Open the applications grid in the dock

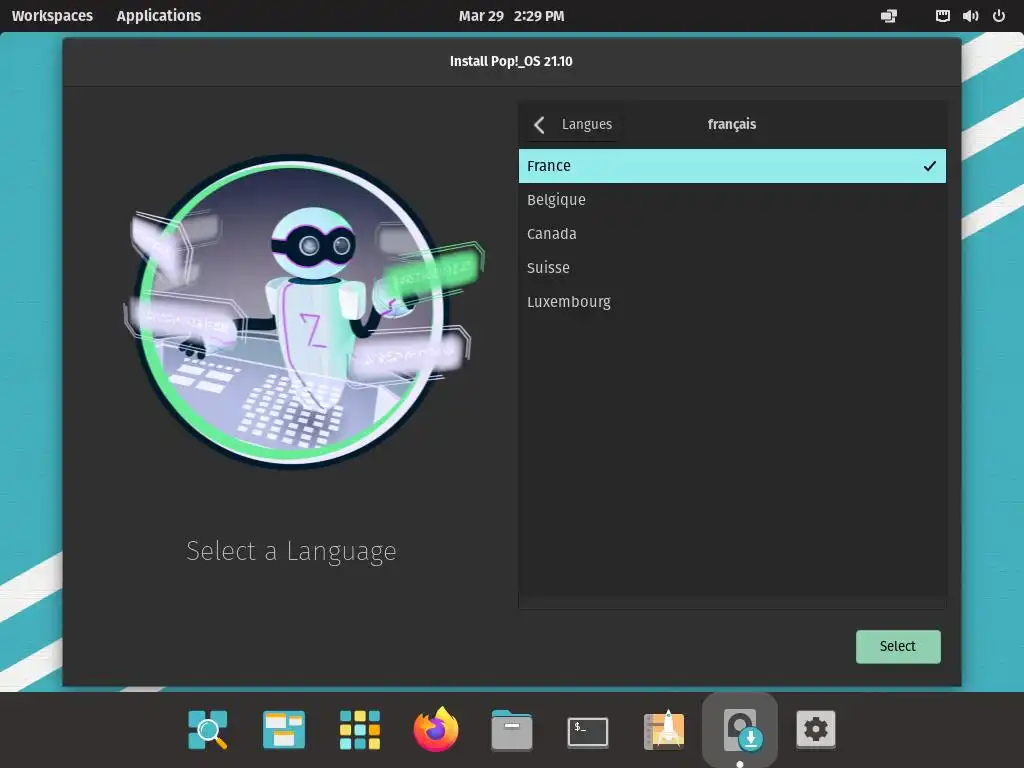coord(360,729)
